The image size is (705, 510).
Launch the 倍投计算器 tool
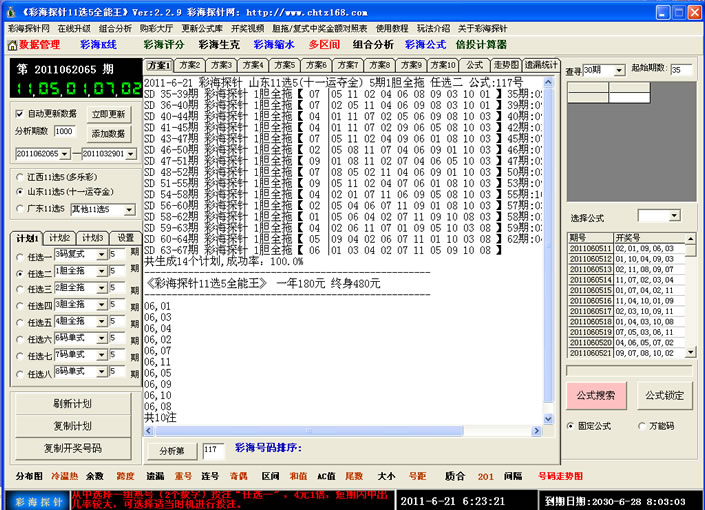coord(480,45)
